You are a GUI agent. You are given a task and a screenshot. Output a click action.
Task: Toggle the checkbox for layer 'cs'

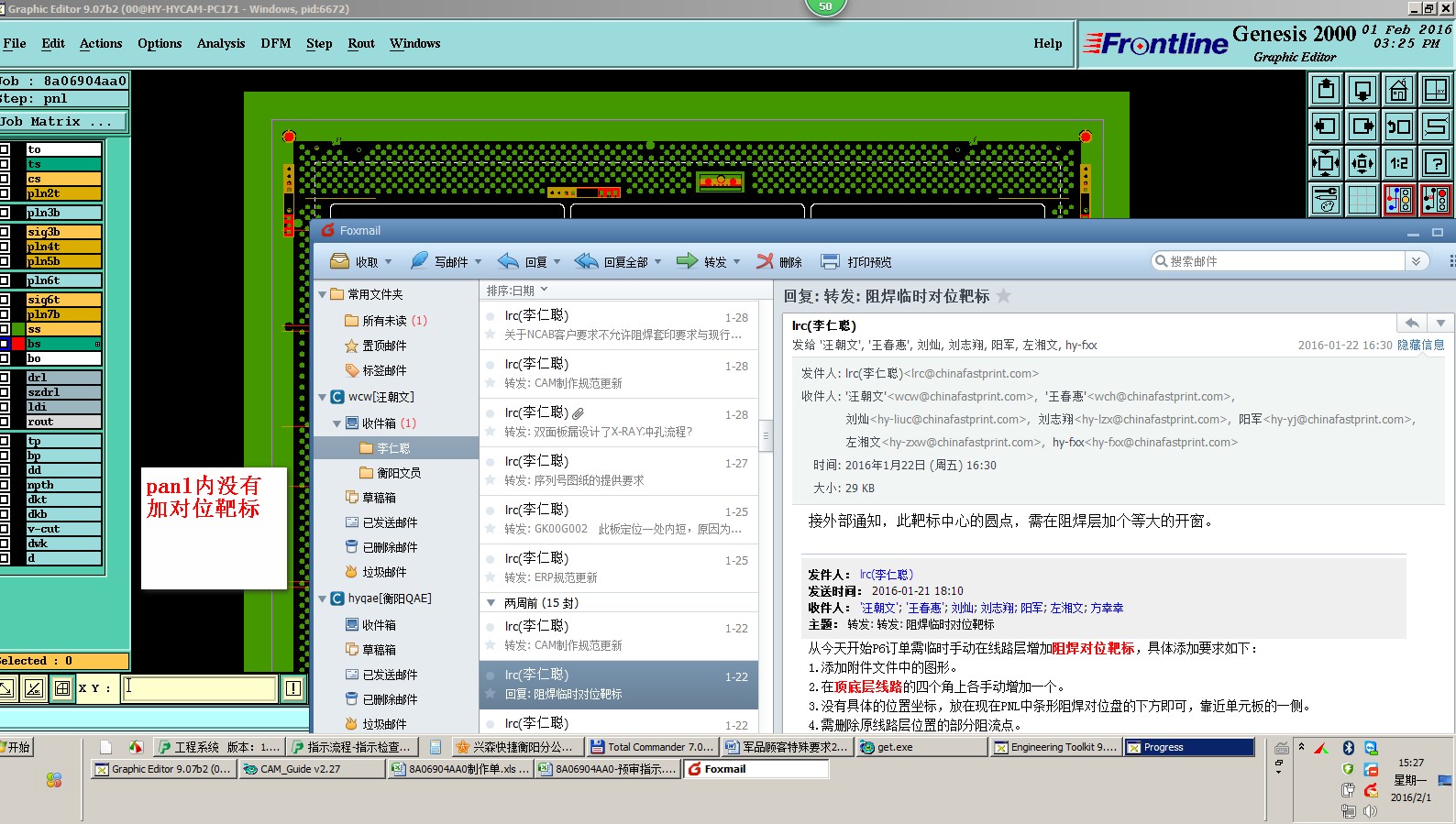[5, 179]
